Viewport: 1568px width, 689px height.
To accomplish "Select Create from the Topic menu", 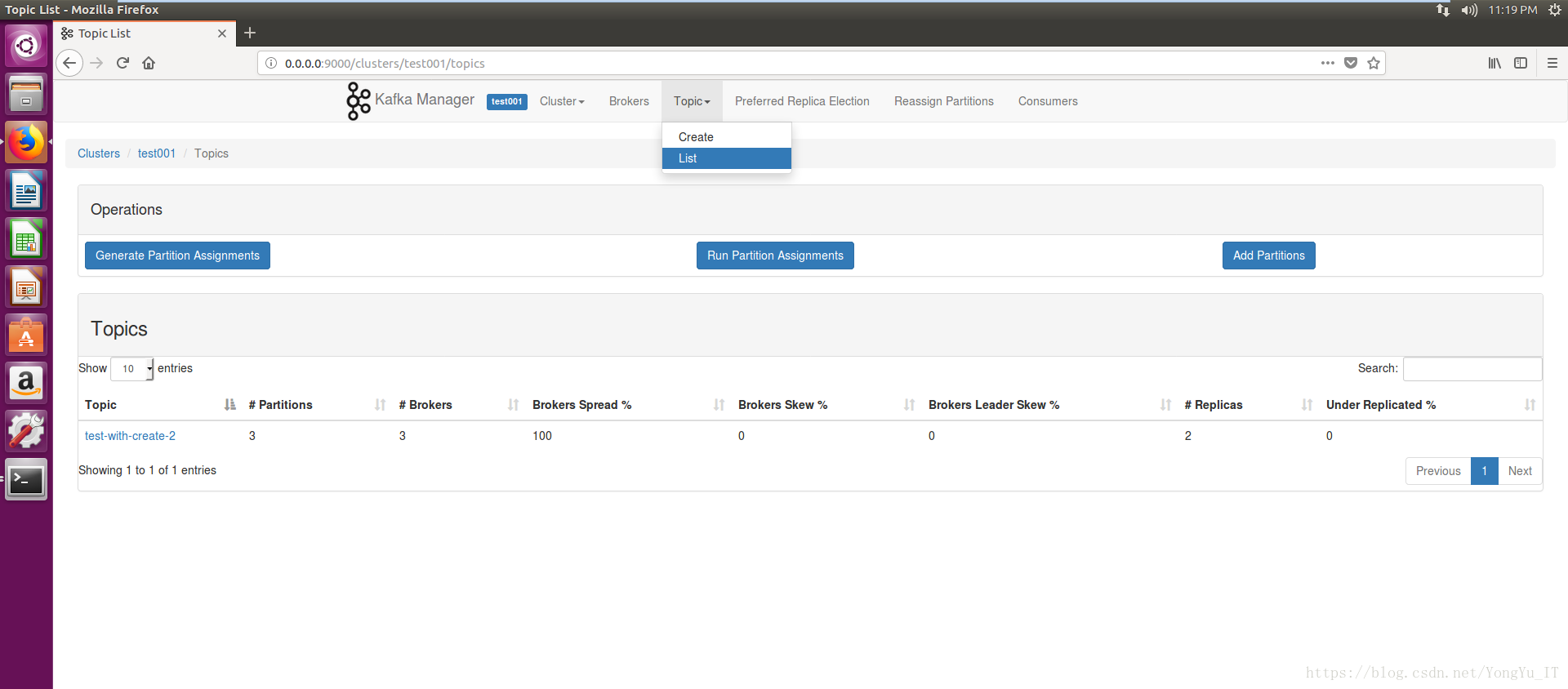I will coord(727,137).
